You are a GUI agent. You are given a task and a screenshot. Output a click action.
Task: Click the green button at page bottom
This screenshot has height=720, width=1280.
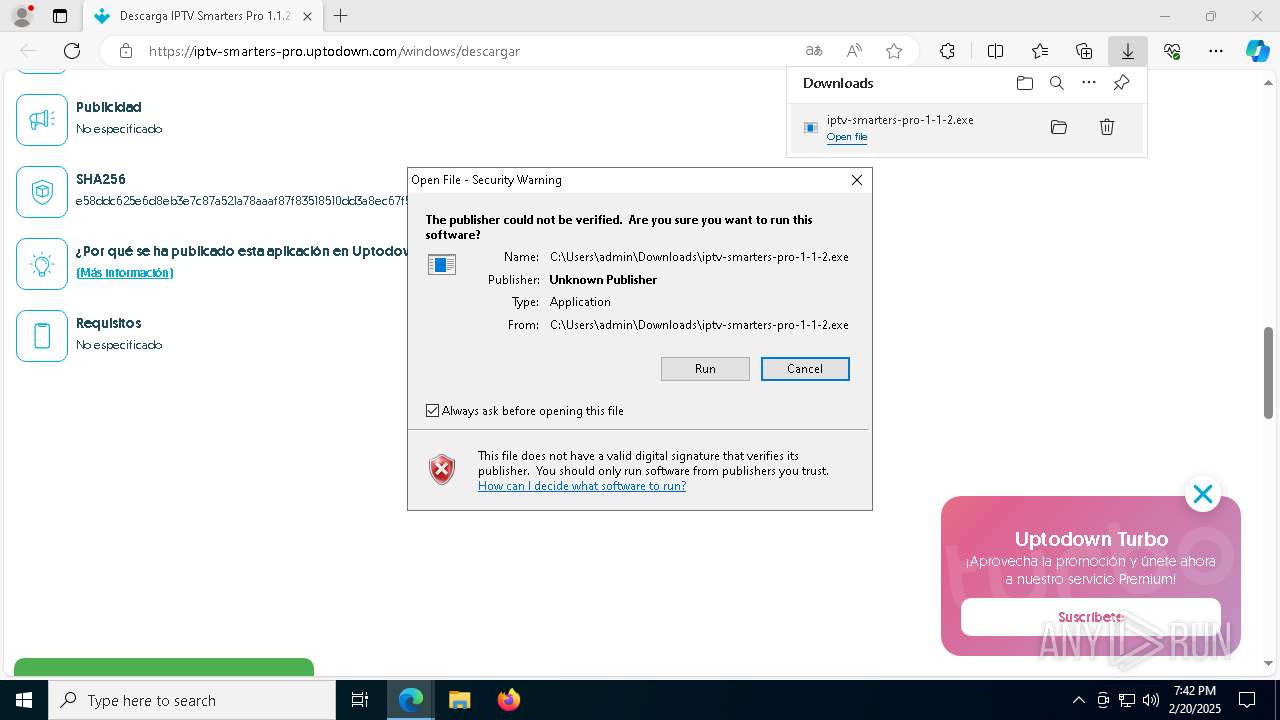(x=164, y=668)
